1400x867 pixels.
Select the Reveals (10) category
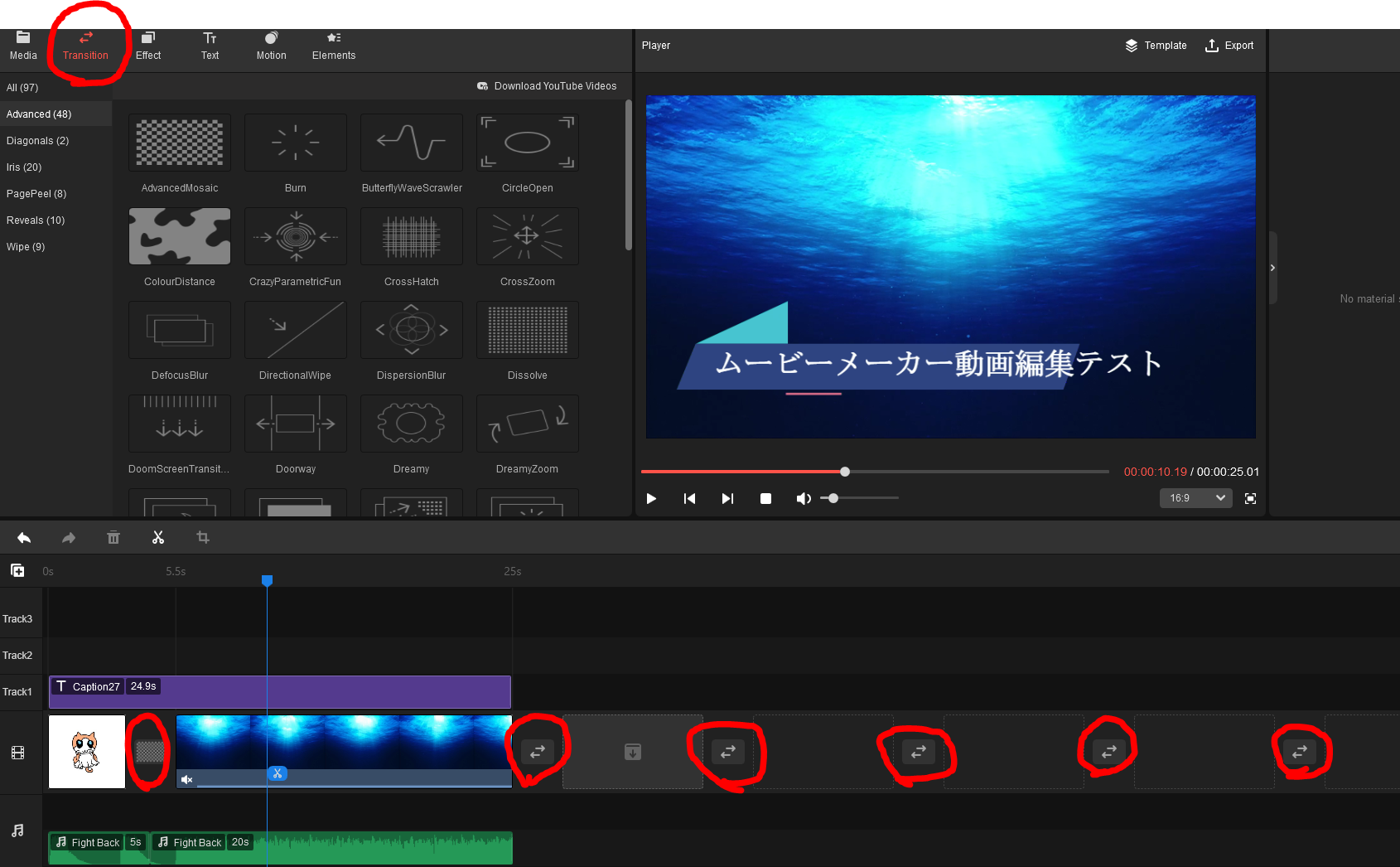pos(36,220)
